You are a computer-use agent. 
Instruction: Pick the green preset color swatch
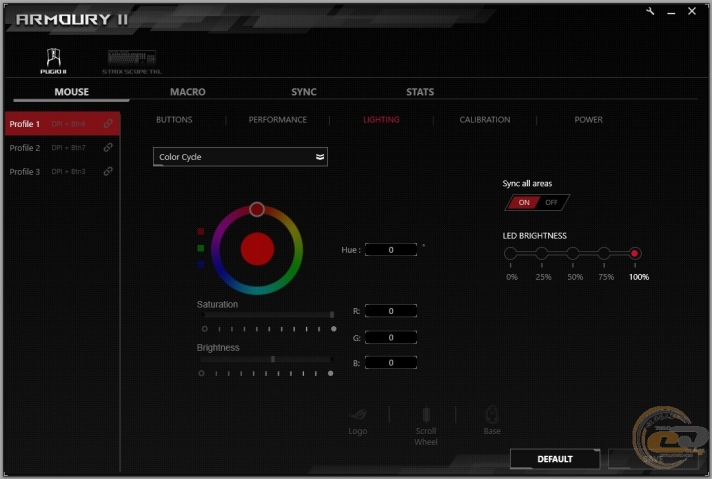click(201, 248)
